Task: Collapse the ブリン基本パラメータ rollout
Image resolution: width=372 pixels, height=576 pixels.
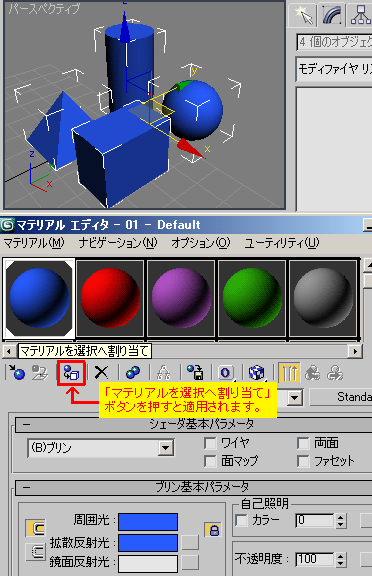Action: click(x=26, y=487)
